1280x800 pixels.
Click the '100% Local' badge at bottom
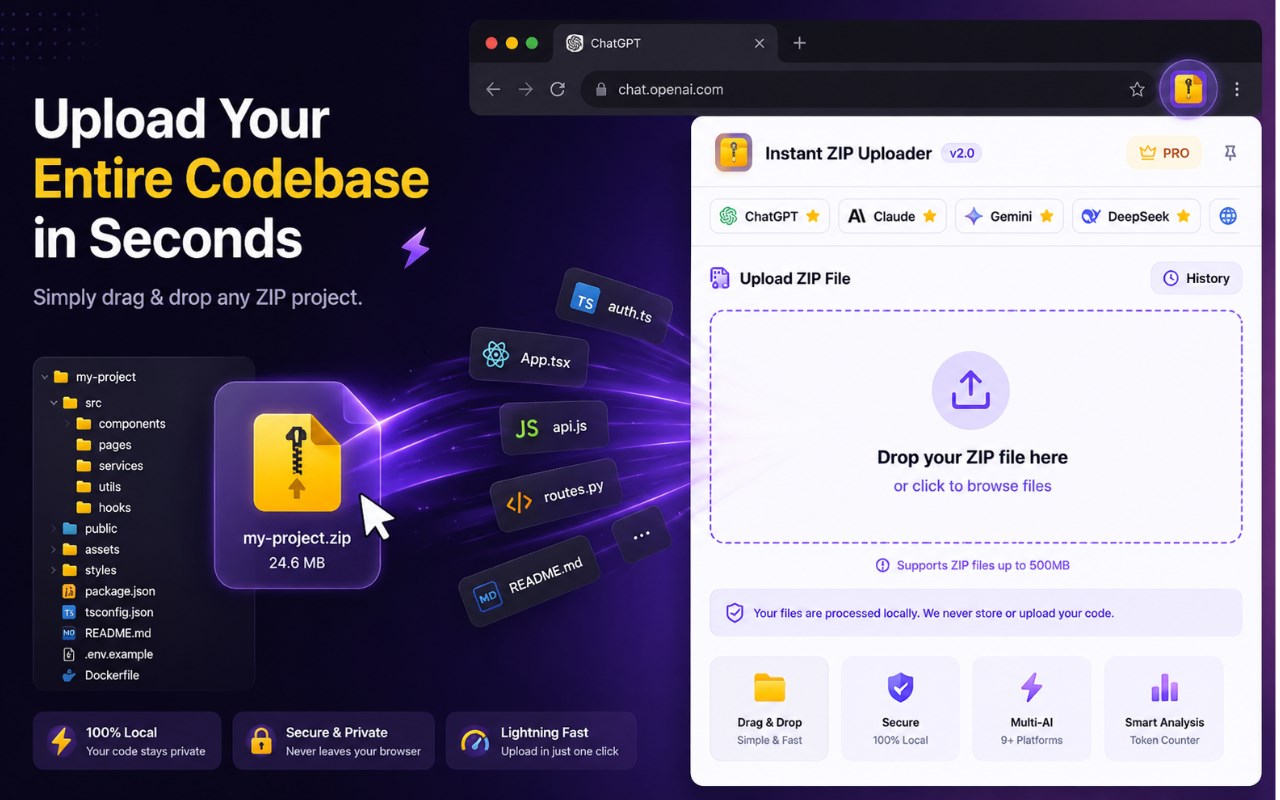(127, 741)
